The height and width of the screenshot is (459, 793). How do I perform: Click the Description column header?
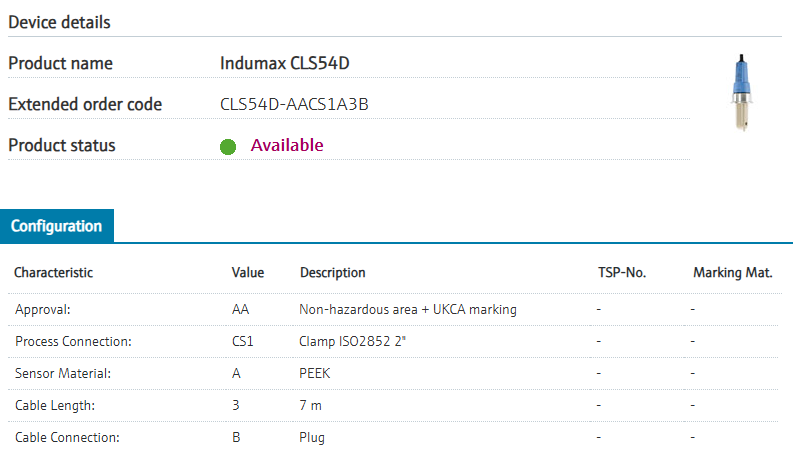tap(333, 272)
